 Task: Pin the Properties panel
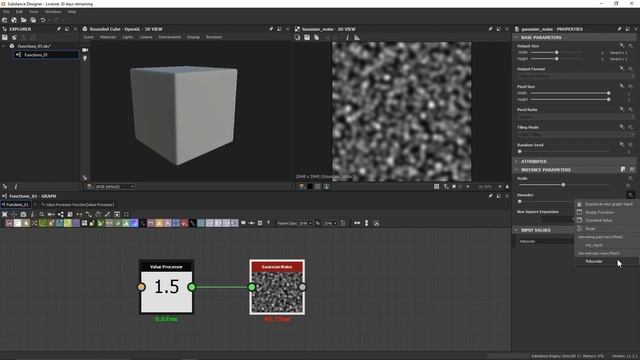[620, 29]
